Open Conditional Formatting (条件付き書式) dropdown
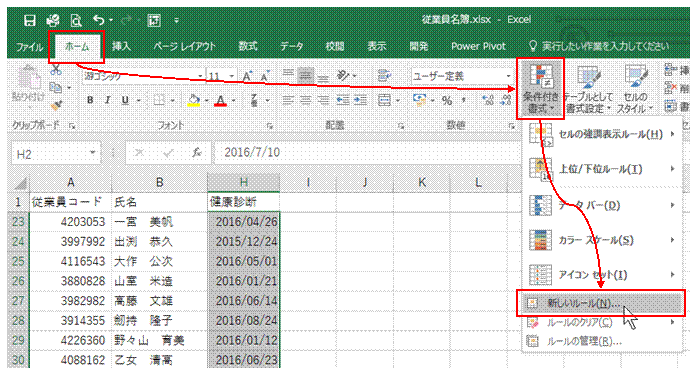 click(x=540, y=89)
